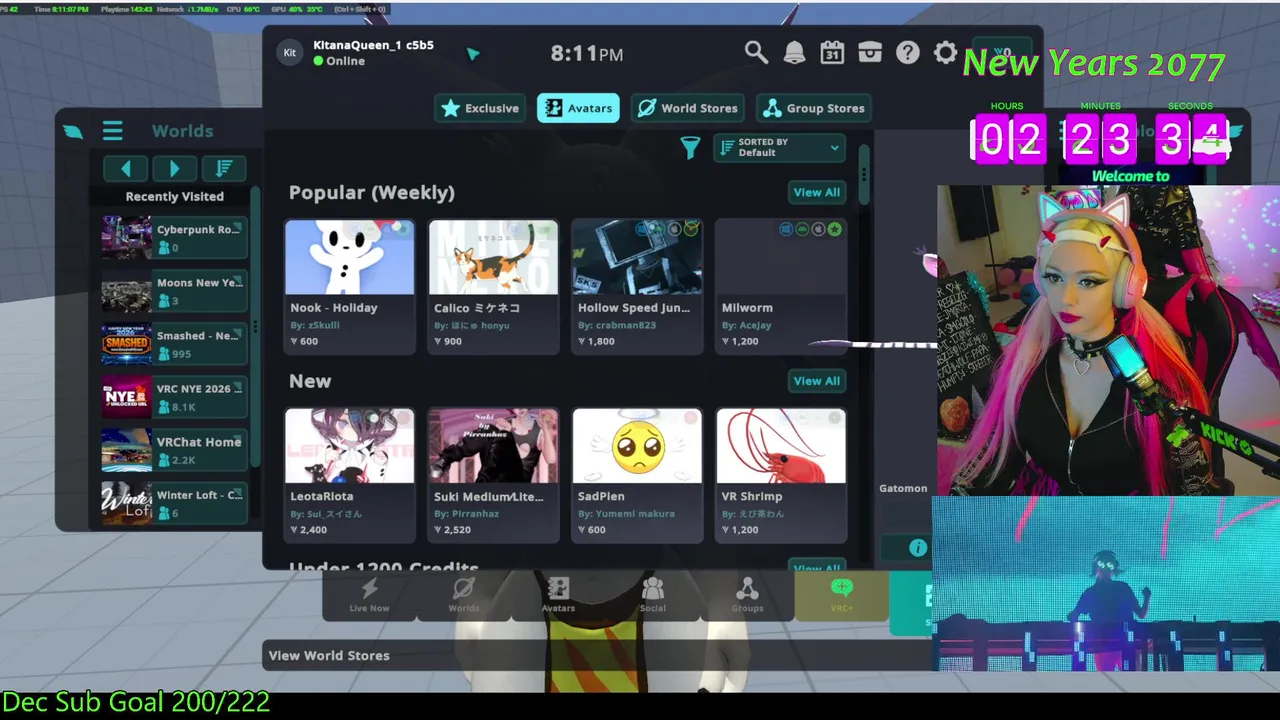
Task: Select Winter Loft - C... recently visited world
Action: [174, 503]
